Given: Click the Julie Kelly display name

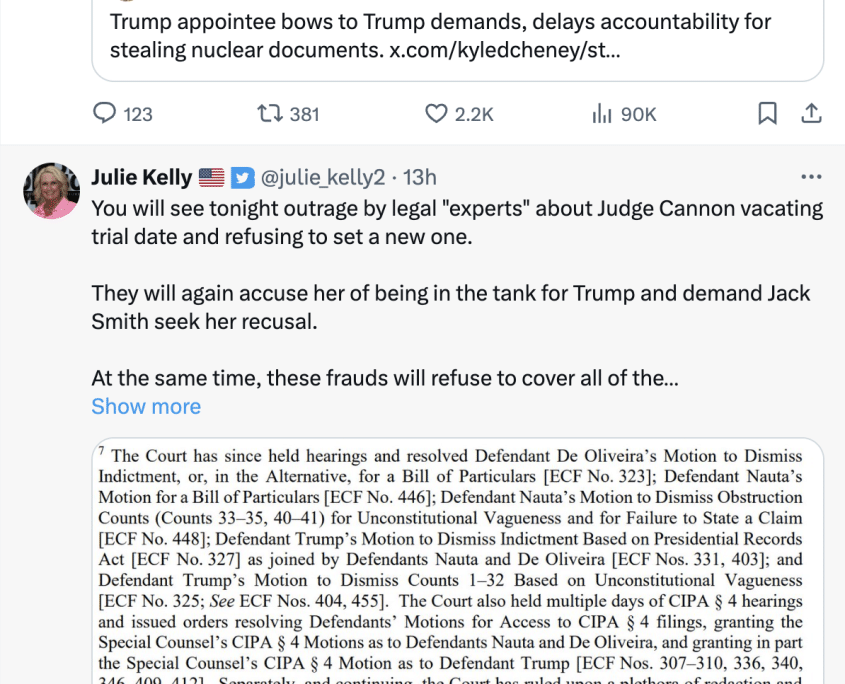Looking at the screenshot, I should point(142,177).
